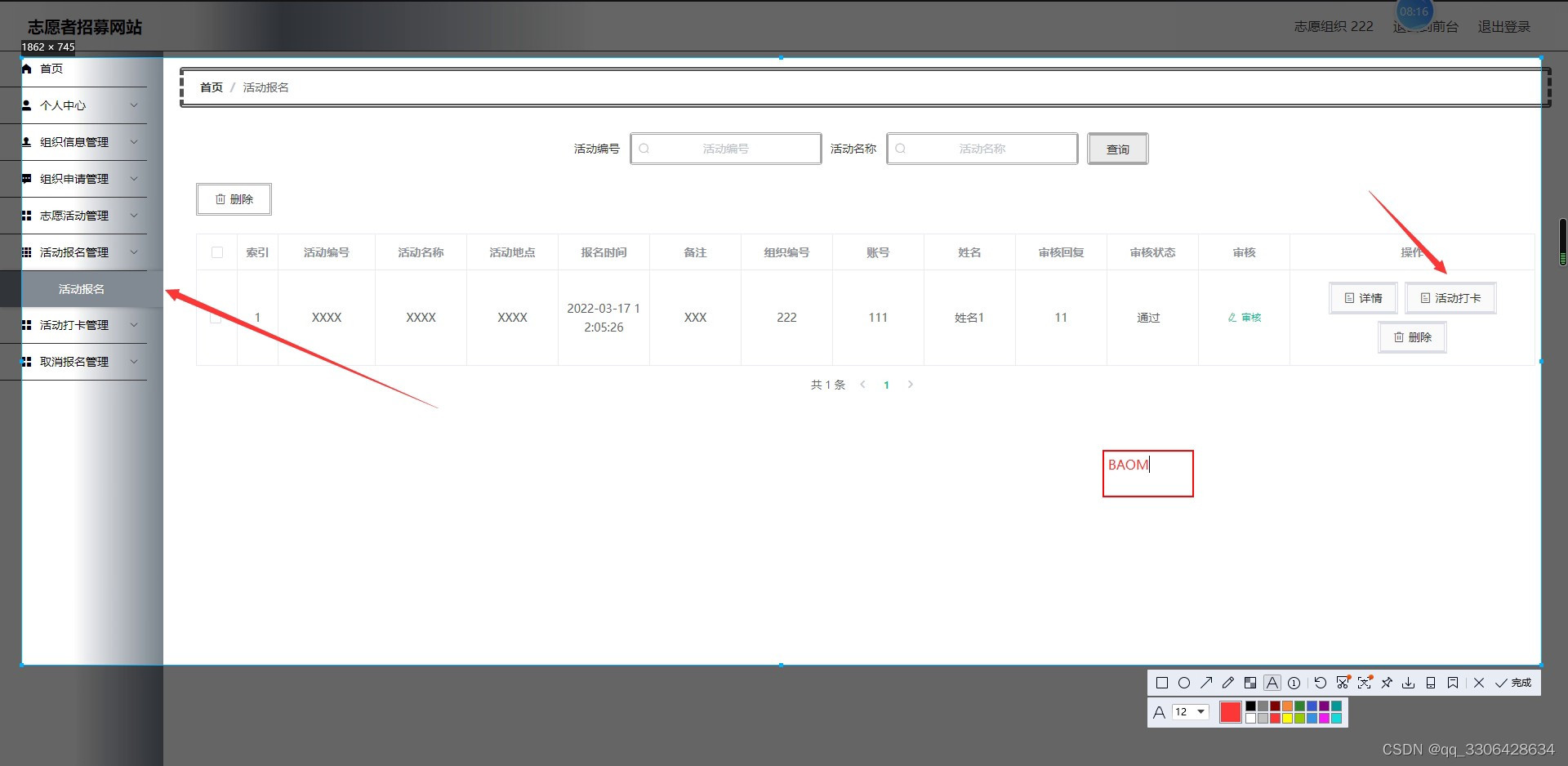Expand the 取消报名管理 chevron
Viewport: 1568px width, 766px height.
[134, 362]
